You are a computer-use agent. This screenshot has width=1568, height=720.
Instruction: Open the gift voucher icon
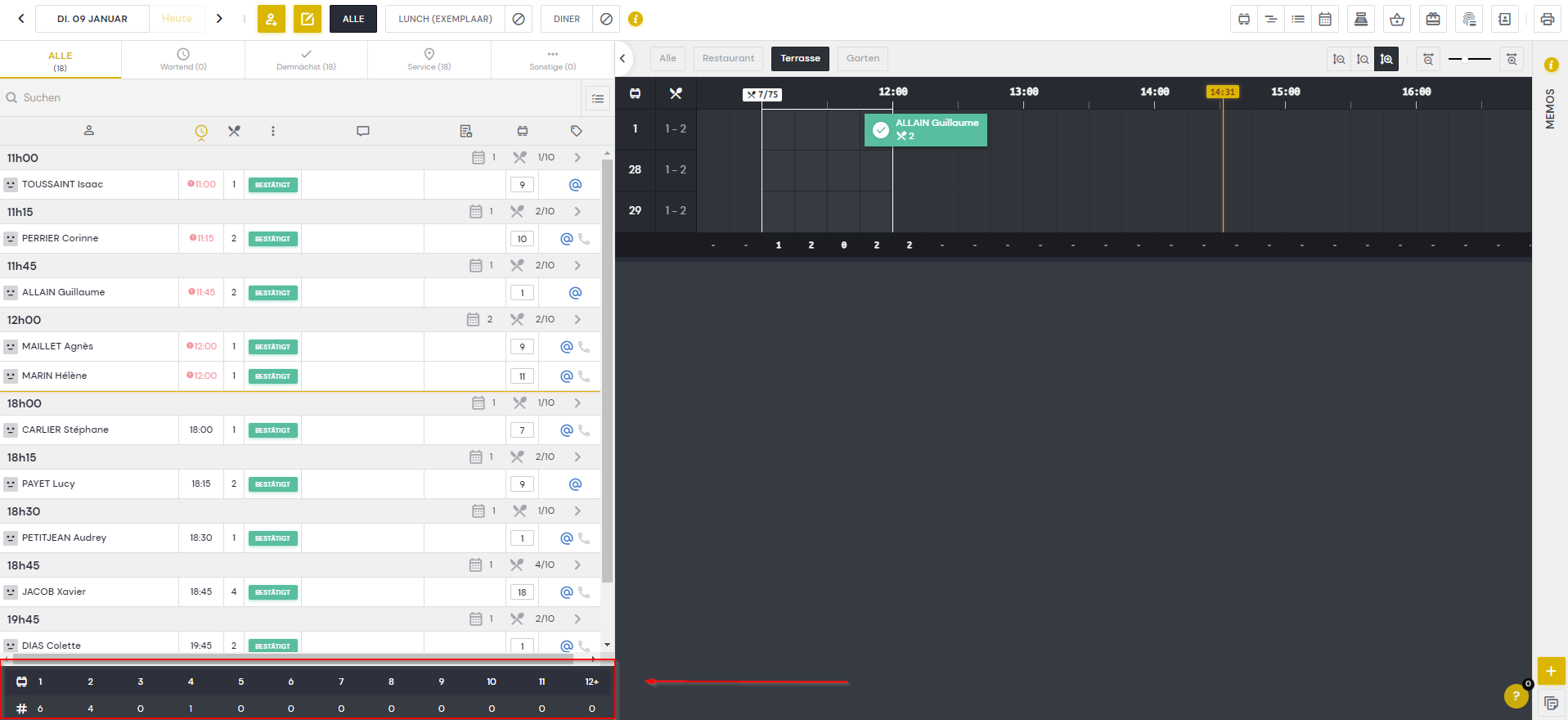[x=1433, y=19]
